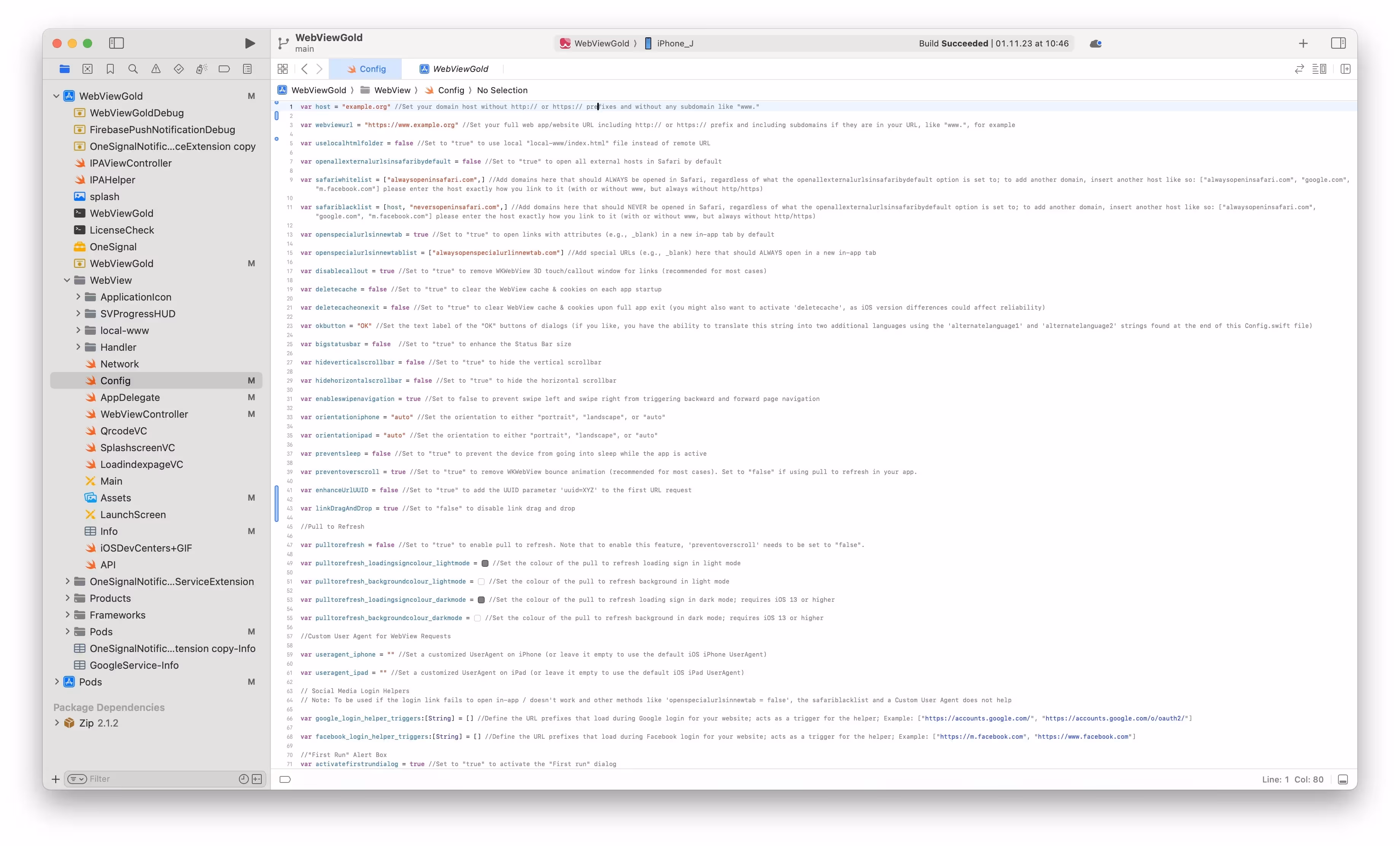Add editor on right icon
The height and width of the screenshot is (846, 1400).
coord(1345,69)
